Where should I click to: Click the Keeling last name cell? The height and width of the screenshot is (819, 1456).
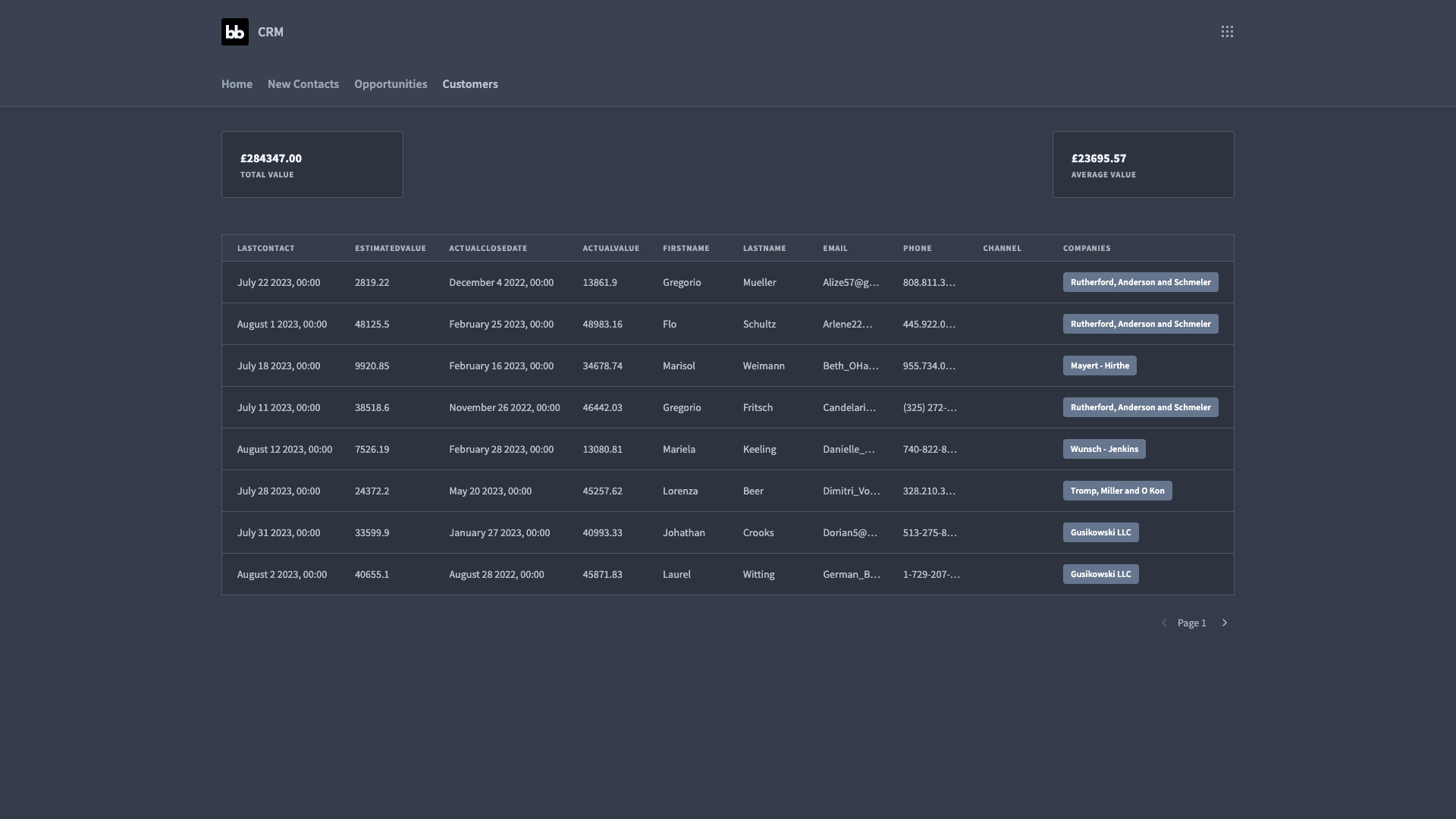[759, 449]
